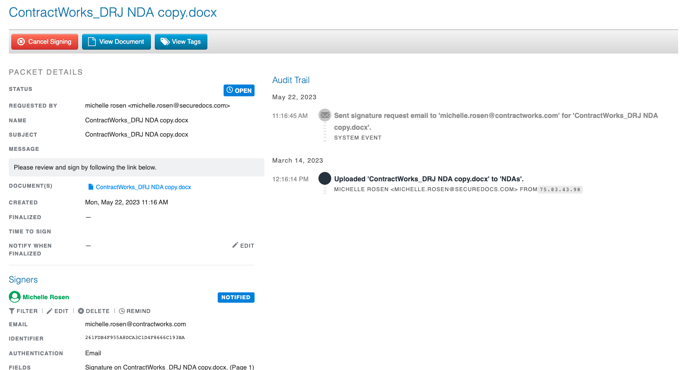This screenshot has width=688, height=370.
Task: Open the View Tags button
Action: click(x=181, y=42)
